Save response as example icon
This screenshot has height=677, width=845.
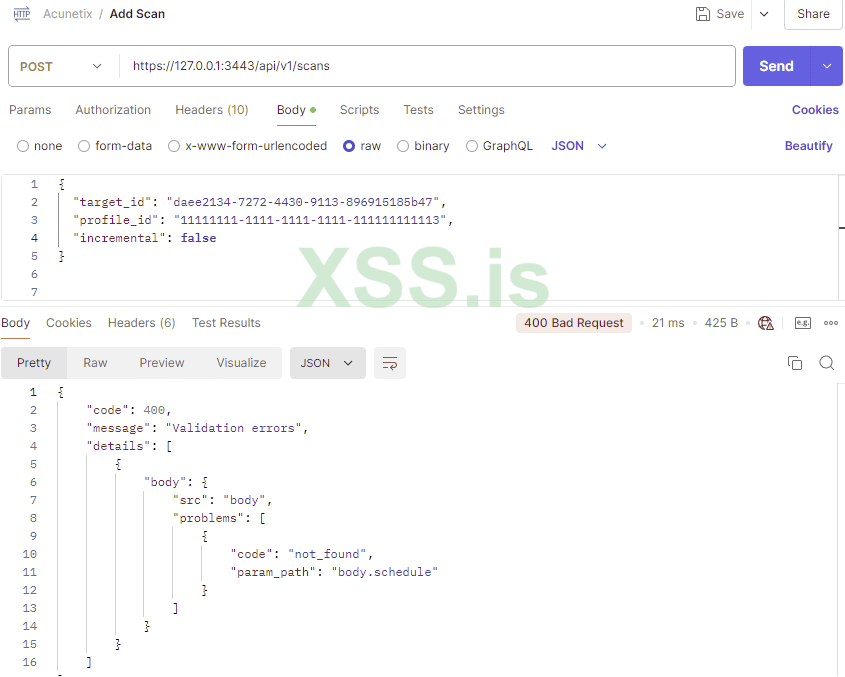point(802,323)
